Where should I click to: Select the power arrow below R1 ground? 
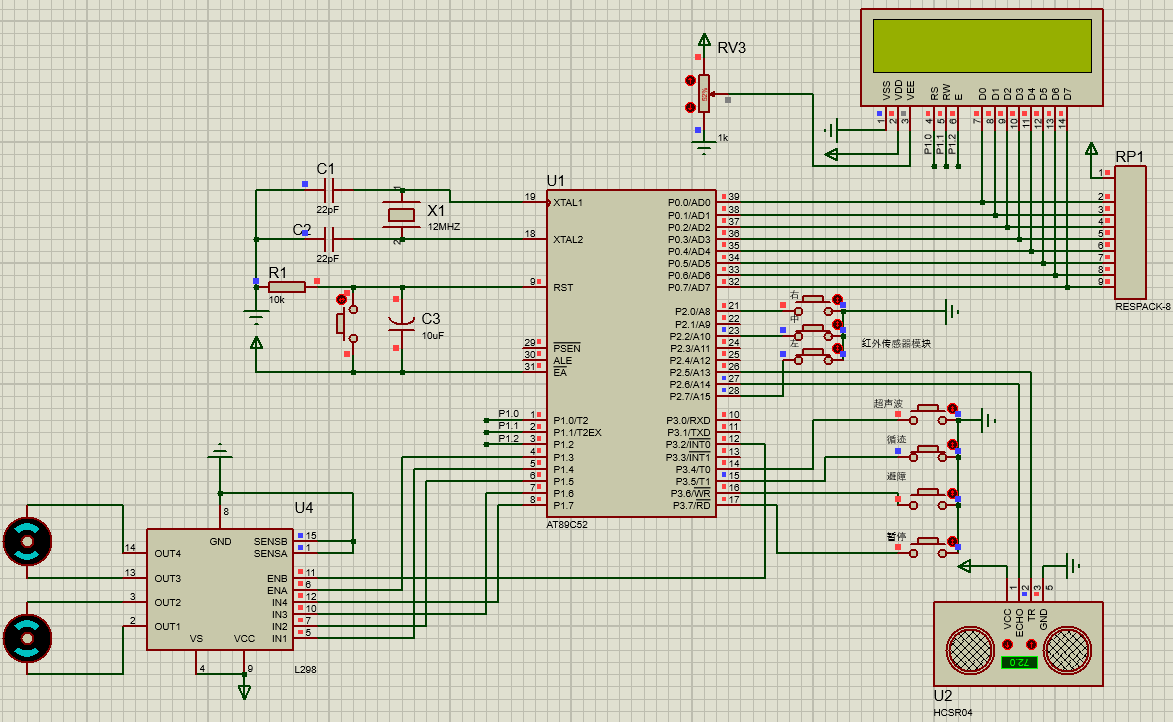coord(256,342)
